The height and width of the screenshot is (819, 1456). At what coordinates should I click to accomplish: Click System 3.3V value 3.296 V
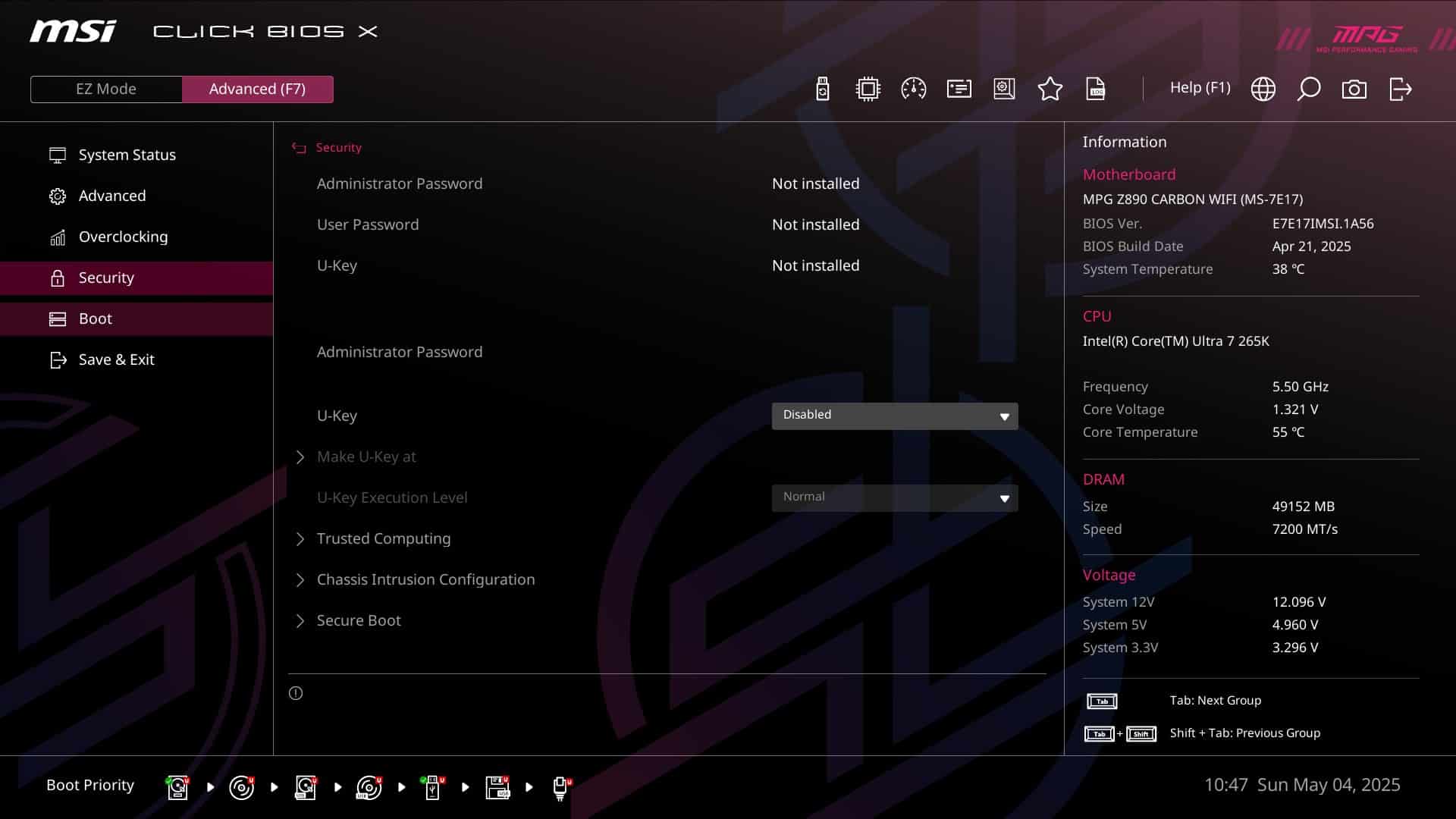[x=1295, y=648]
